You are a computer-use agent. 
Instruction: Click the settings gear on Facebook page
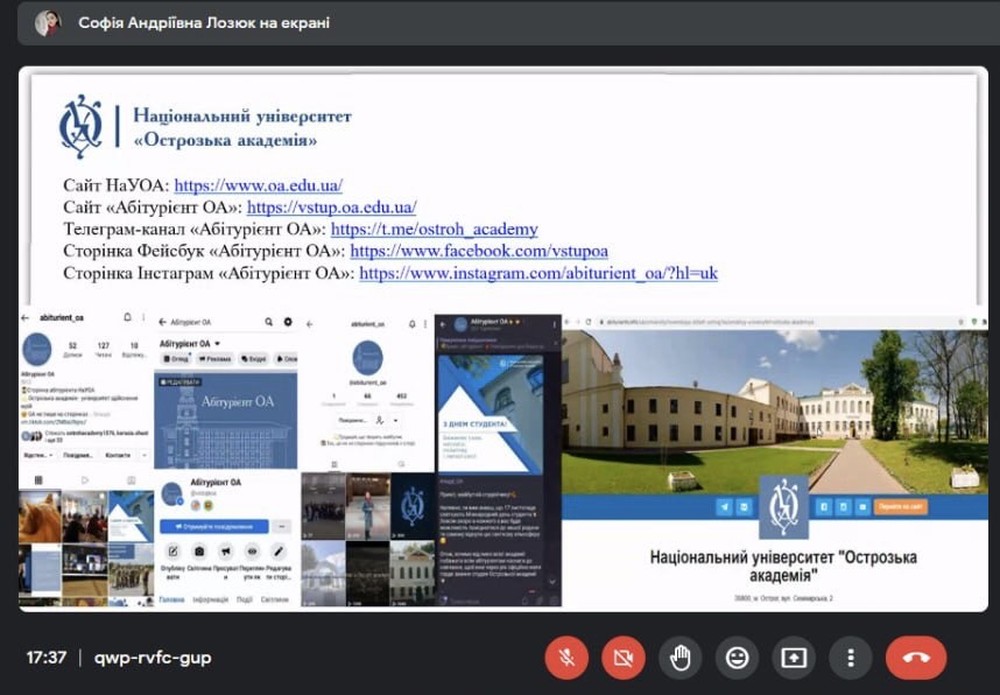pos(288,322)
